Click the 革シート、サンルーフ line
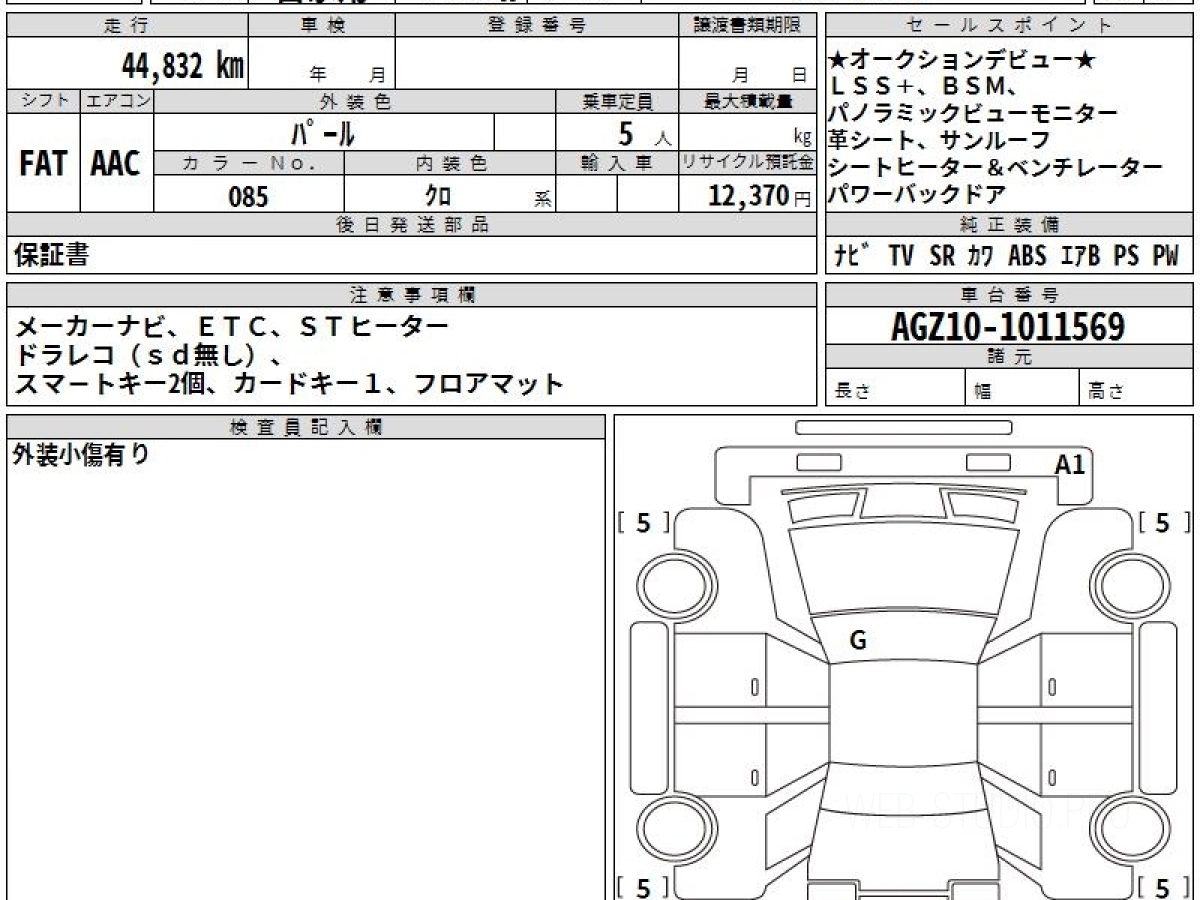 tap(940, 140)
